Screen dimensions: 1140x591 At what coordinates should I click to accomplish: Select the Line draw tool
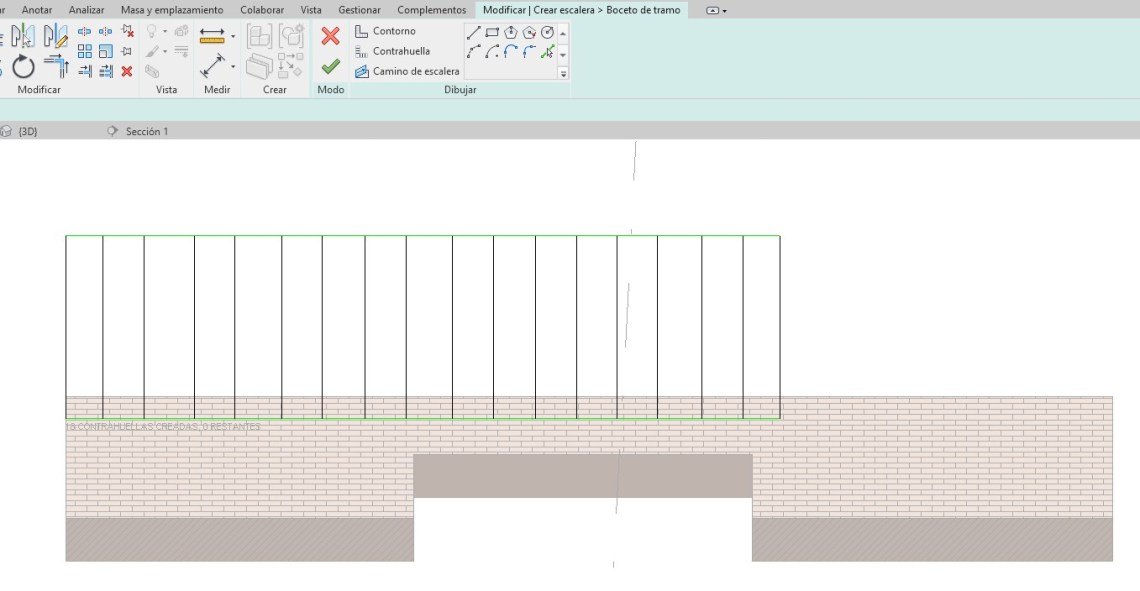pos(474,32)
